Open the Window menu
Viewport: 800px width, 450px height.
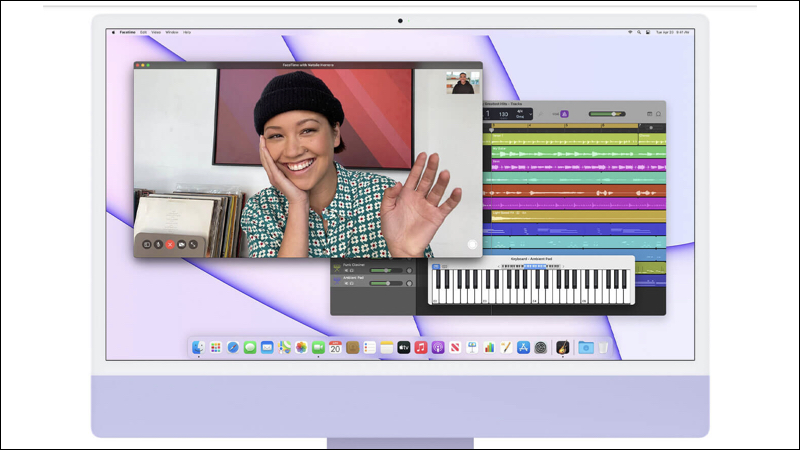tap(172, 32)
